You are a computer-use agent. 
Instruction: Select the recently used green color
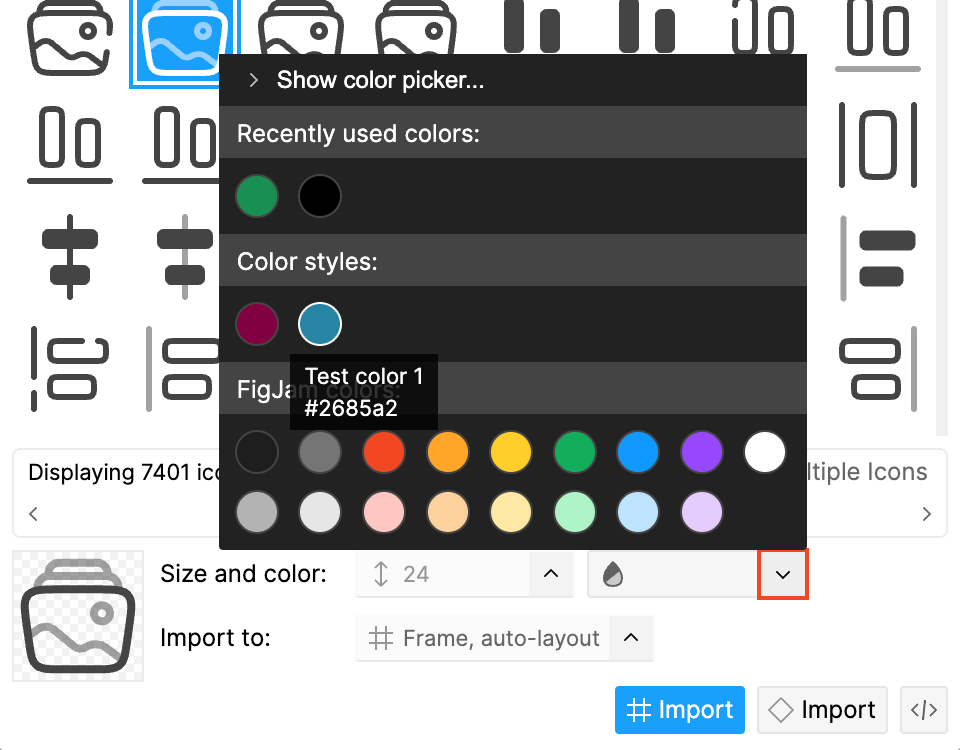(256, 196)
